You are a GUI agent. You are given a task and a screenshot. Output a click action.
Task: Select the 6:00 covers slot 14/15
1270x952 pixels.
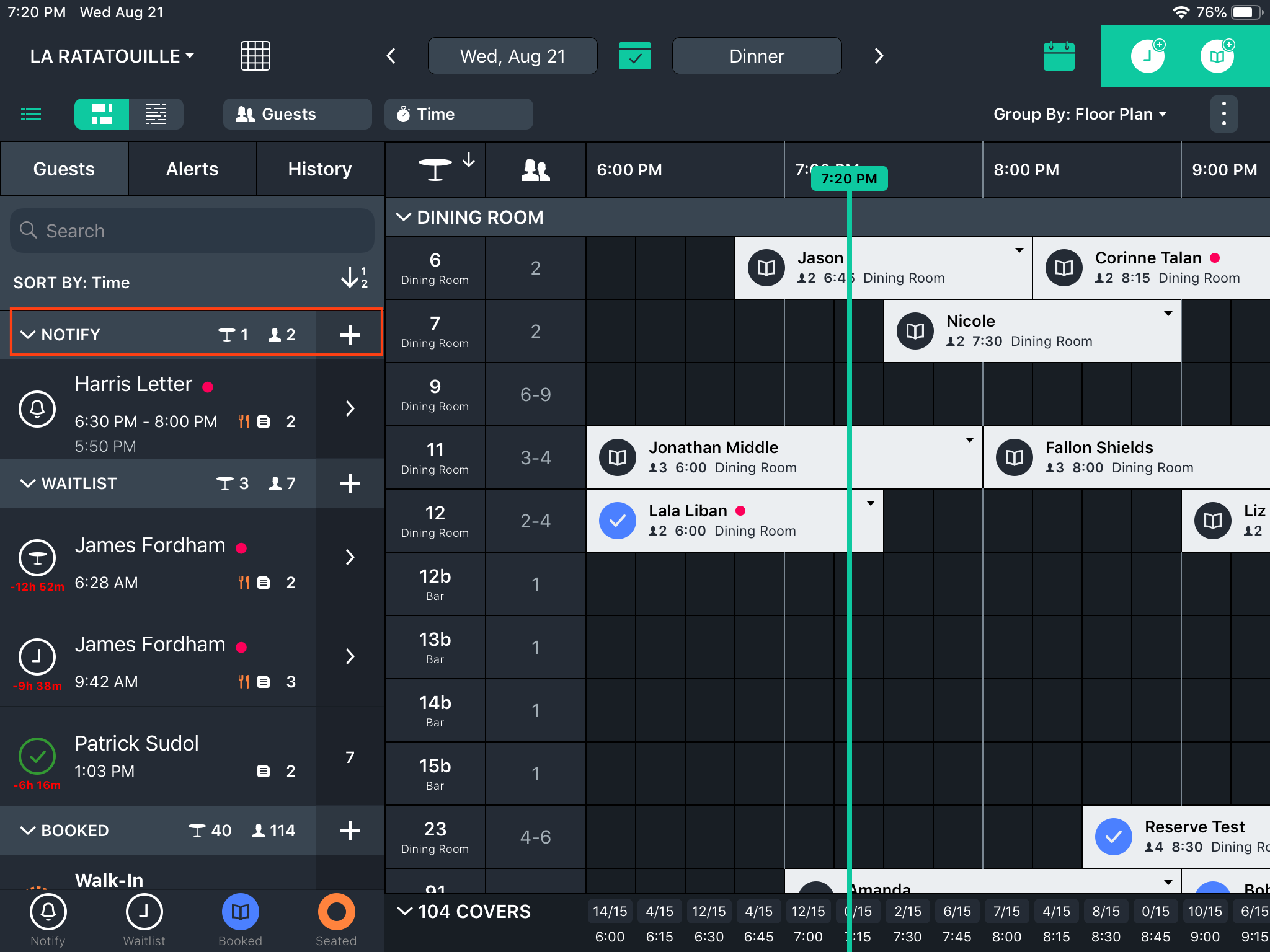610,911
